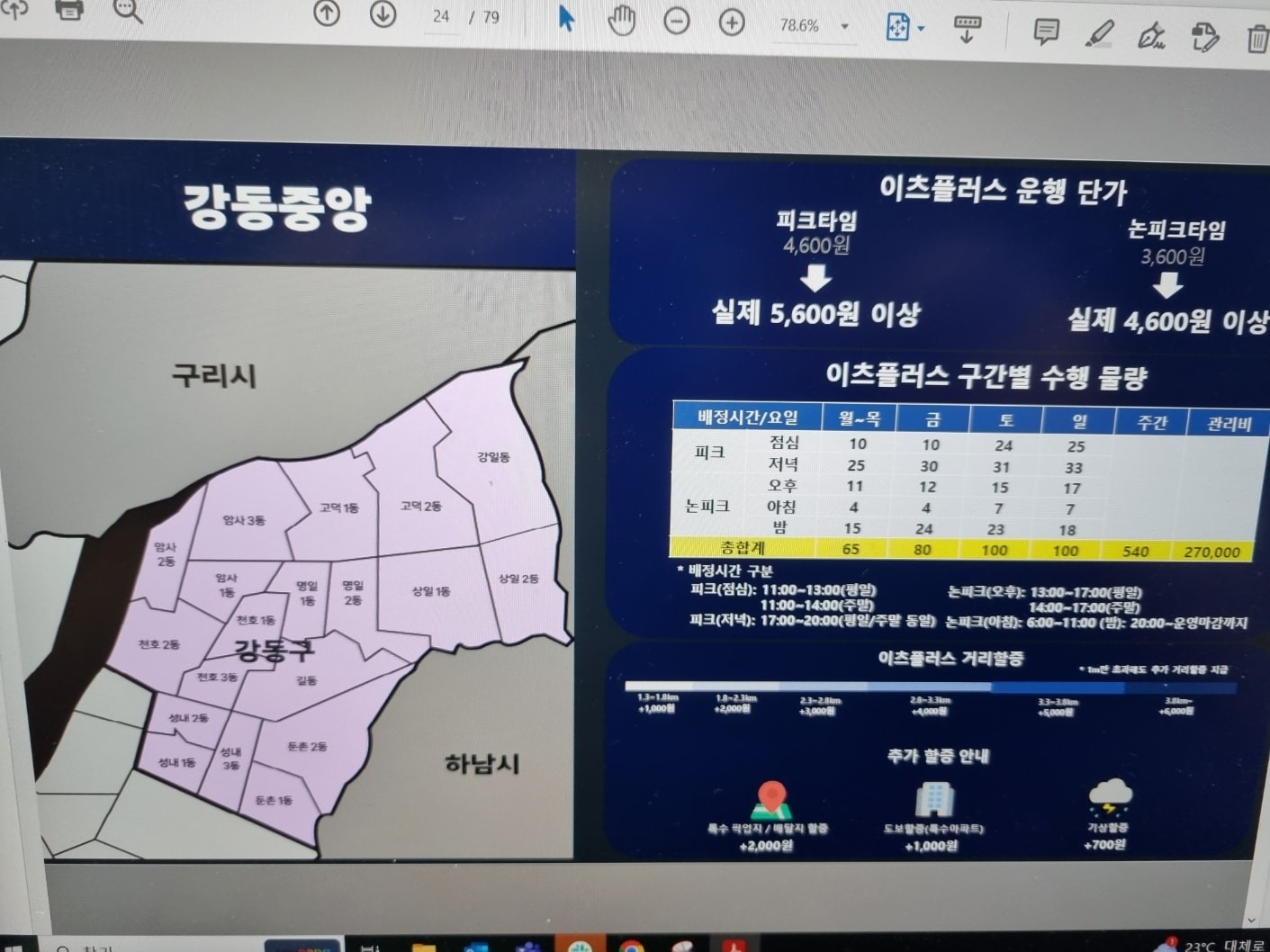Enable the fit-one-full-page view mode
Screen dimensions: 1270x952
point(898,29)
